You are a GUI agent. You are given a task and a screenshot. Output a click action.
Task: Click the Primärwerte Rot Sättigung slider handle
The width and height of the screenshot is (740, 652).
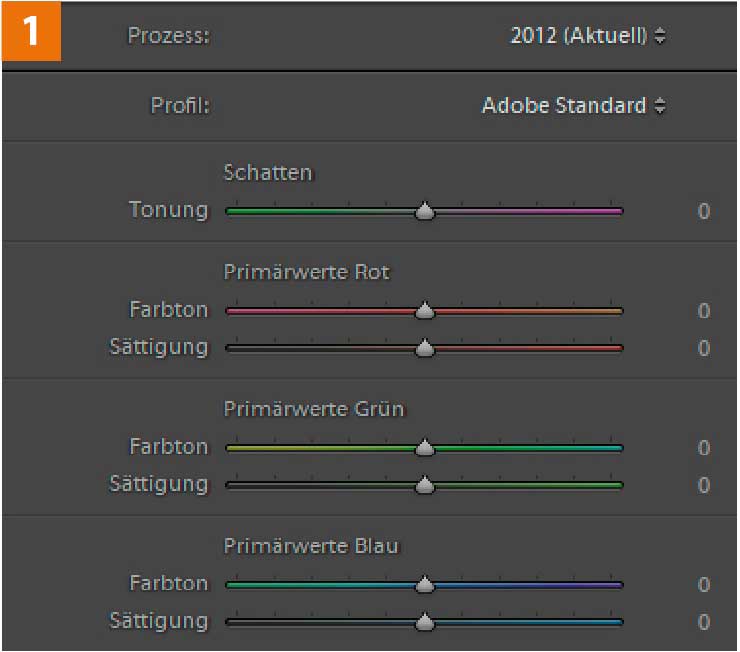click(425, 348)
